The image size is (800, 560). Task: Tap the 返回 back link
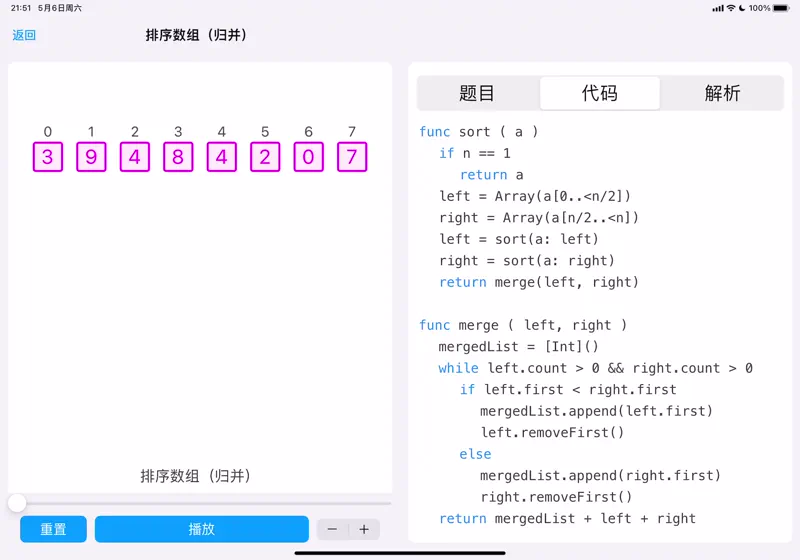pyautogui.click(x=24, y=35)
